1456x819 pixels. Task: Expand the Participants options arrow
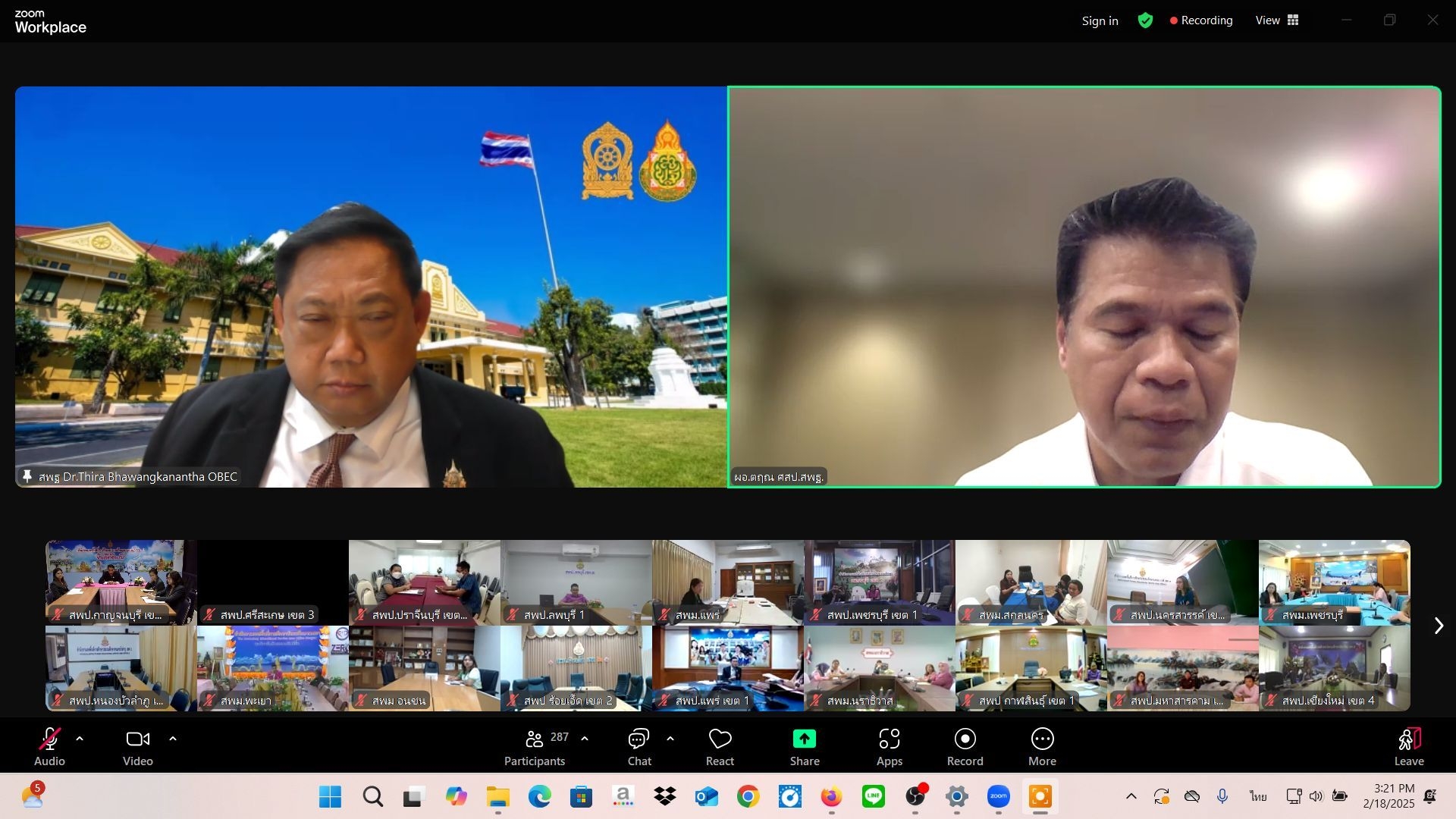coord(585,739)
